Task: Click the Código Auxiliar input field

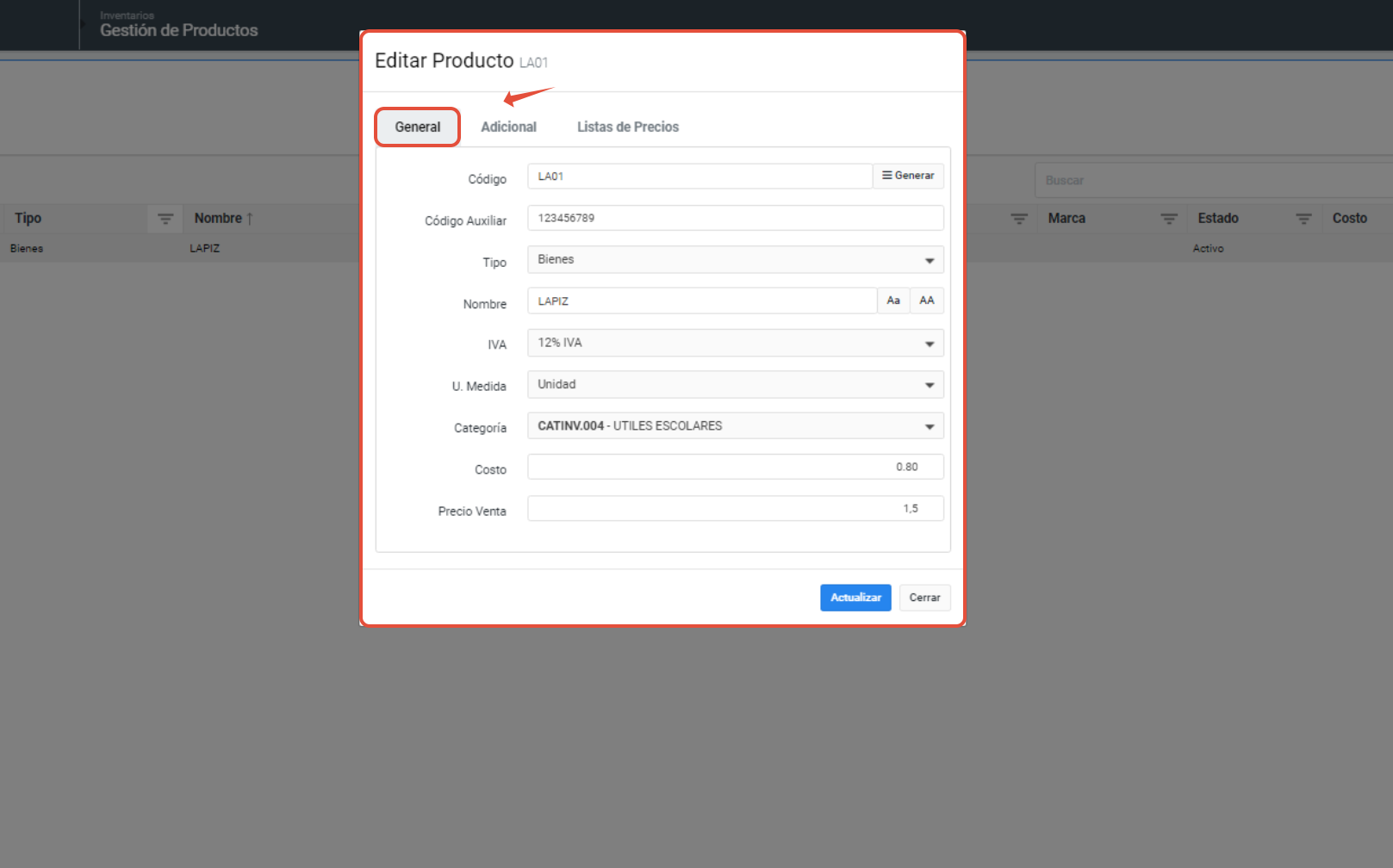Action: coord(736,218)
